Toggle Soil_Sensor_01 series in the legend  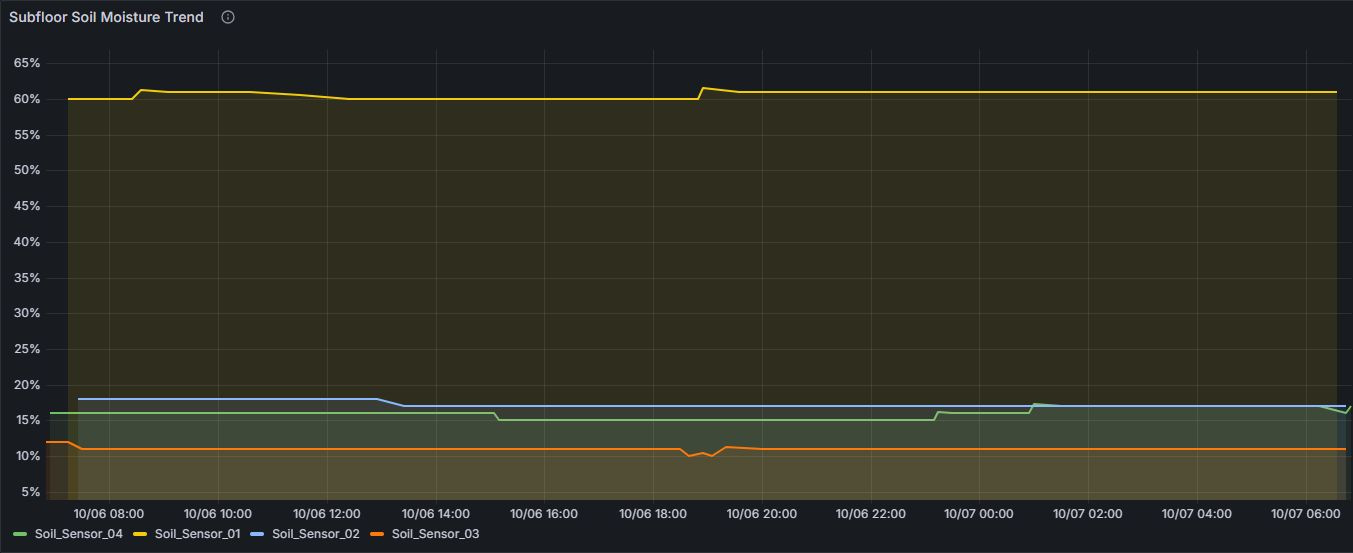click(x=197, y=534)
